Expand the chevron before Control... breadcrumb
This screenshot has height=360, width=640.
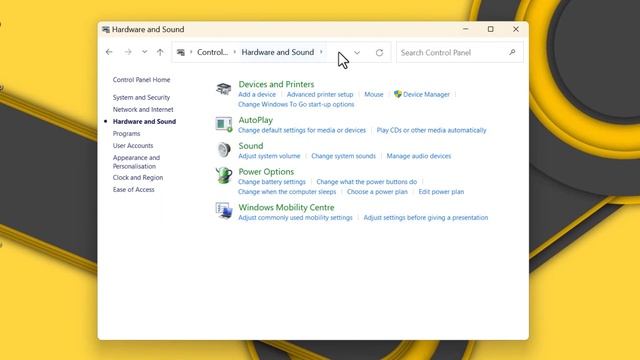point(191,52)
